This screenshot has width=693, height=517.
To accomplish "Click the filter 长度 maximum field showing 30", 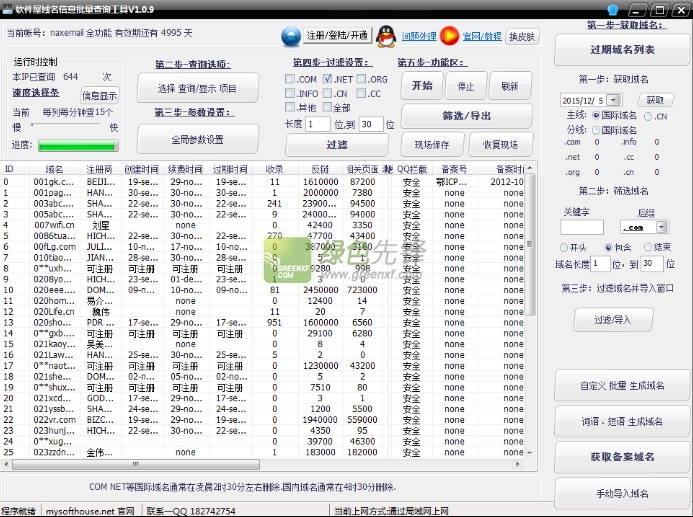I will coord(371,124).
